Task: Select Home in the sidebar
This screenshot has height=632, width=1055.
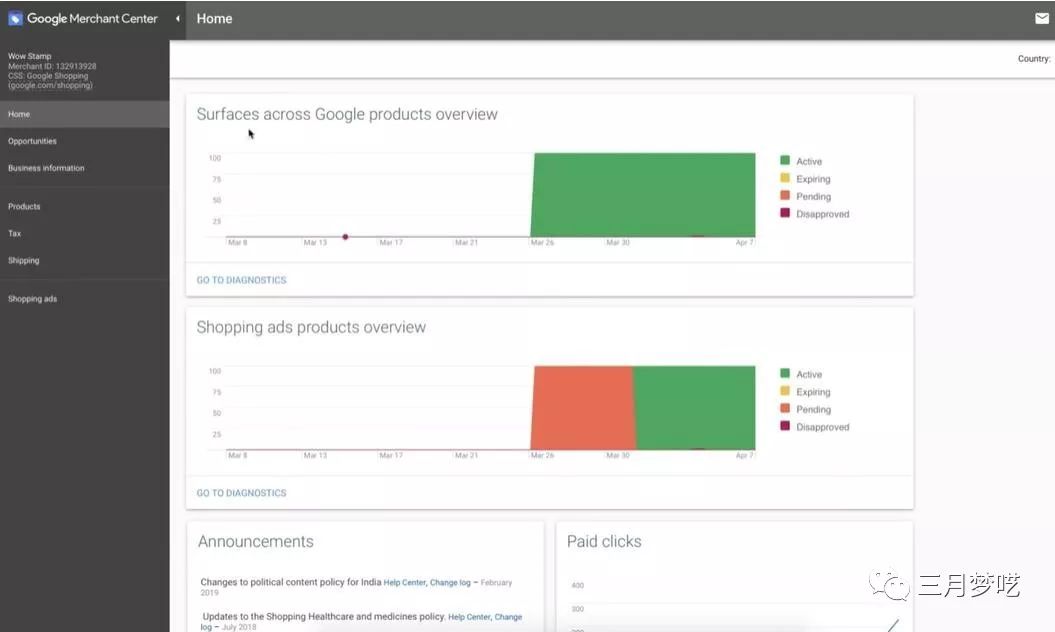Action: click(x=19, y=114)
